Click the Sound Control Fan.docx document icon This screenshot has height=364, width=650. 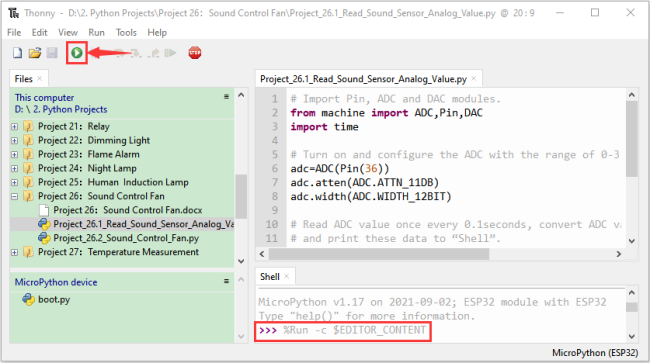(x=44, y=210)
